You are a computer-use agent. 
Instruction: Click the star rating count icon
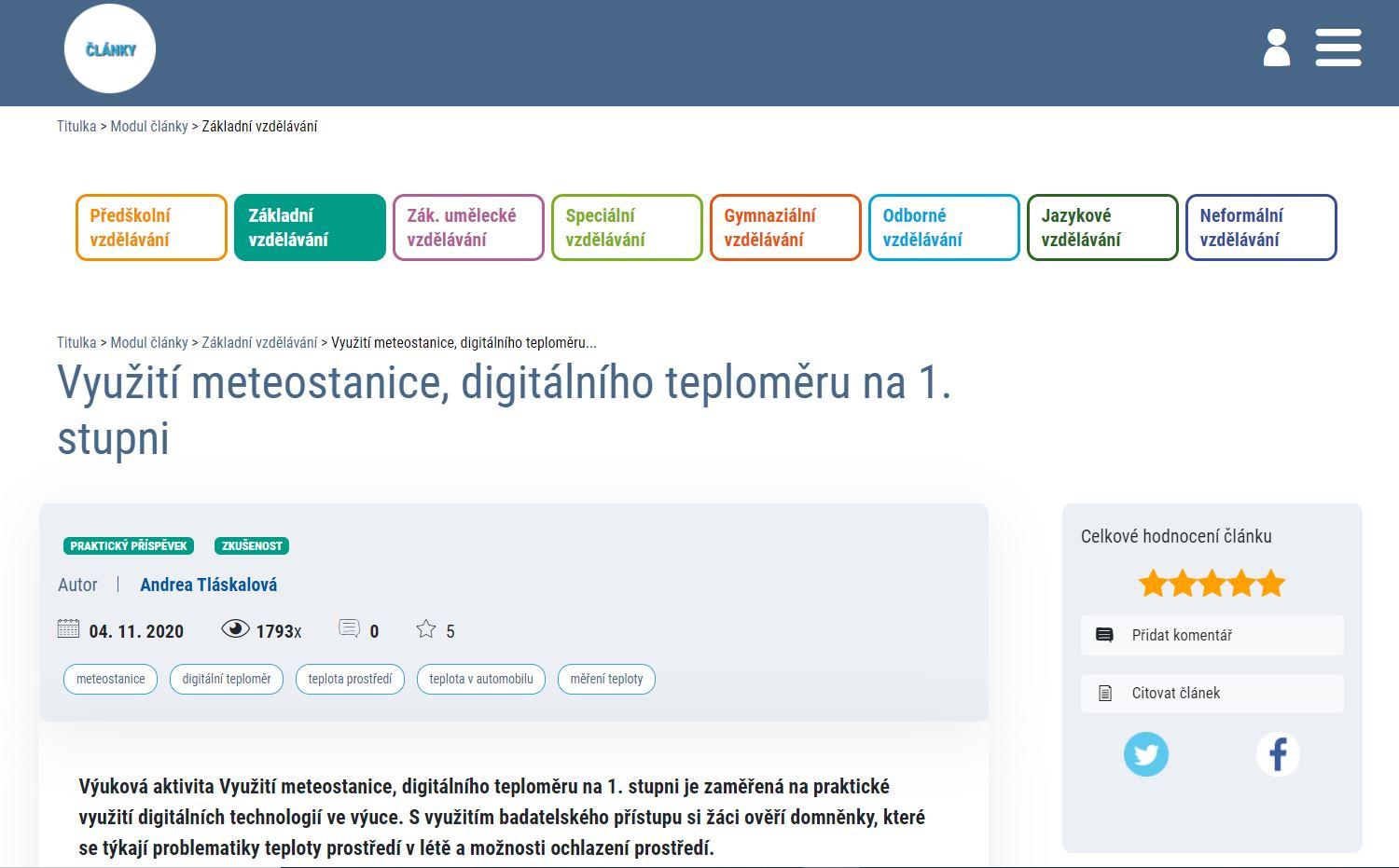[426, 629]
